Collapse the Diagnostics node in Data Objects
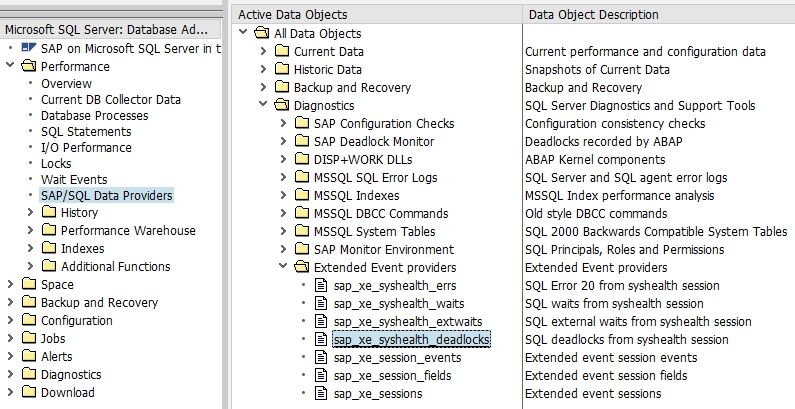This screenshot has width=795, height=409. (264, 106)
